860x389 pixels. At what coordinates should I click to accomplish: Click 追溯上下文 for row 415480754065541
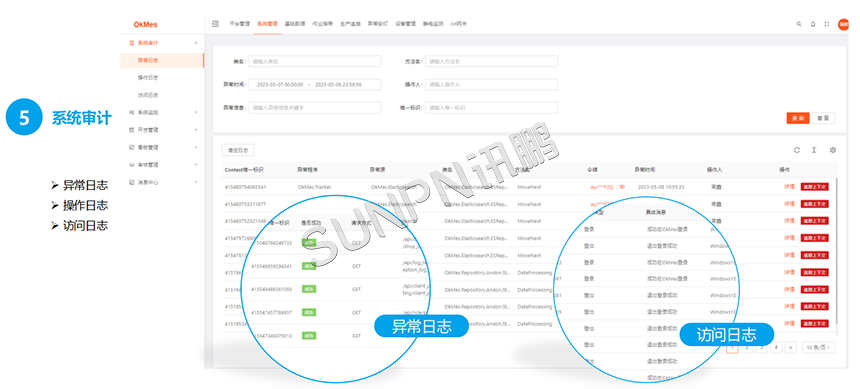(814, 187)
